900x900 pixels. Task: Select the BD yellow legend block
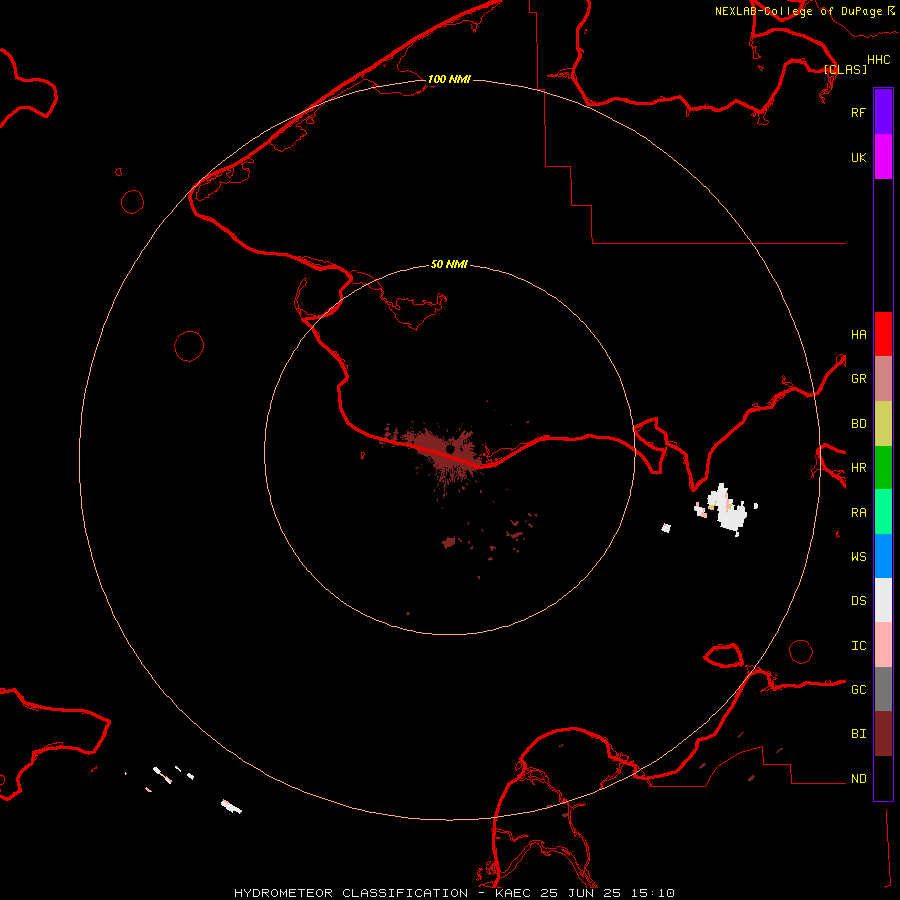point(883,424)
